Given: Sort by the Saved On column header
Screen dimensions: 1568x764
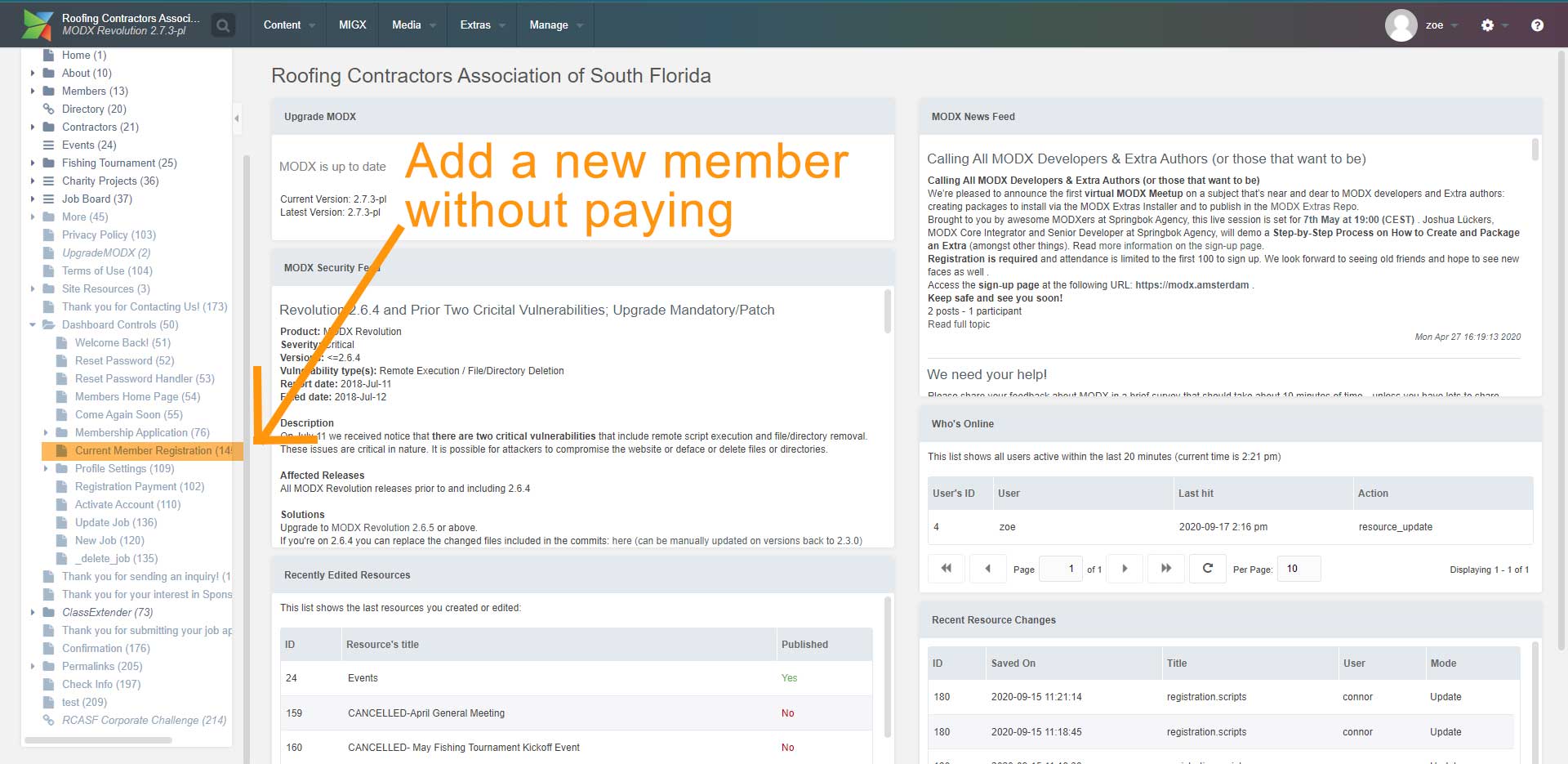Looking at the screenshot, I should [1073, 663].
